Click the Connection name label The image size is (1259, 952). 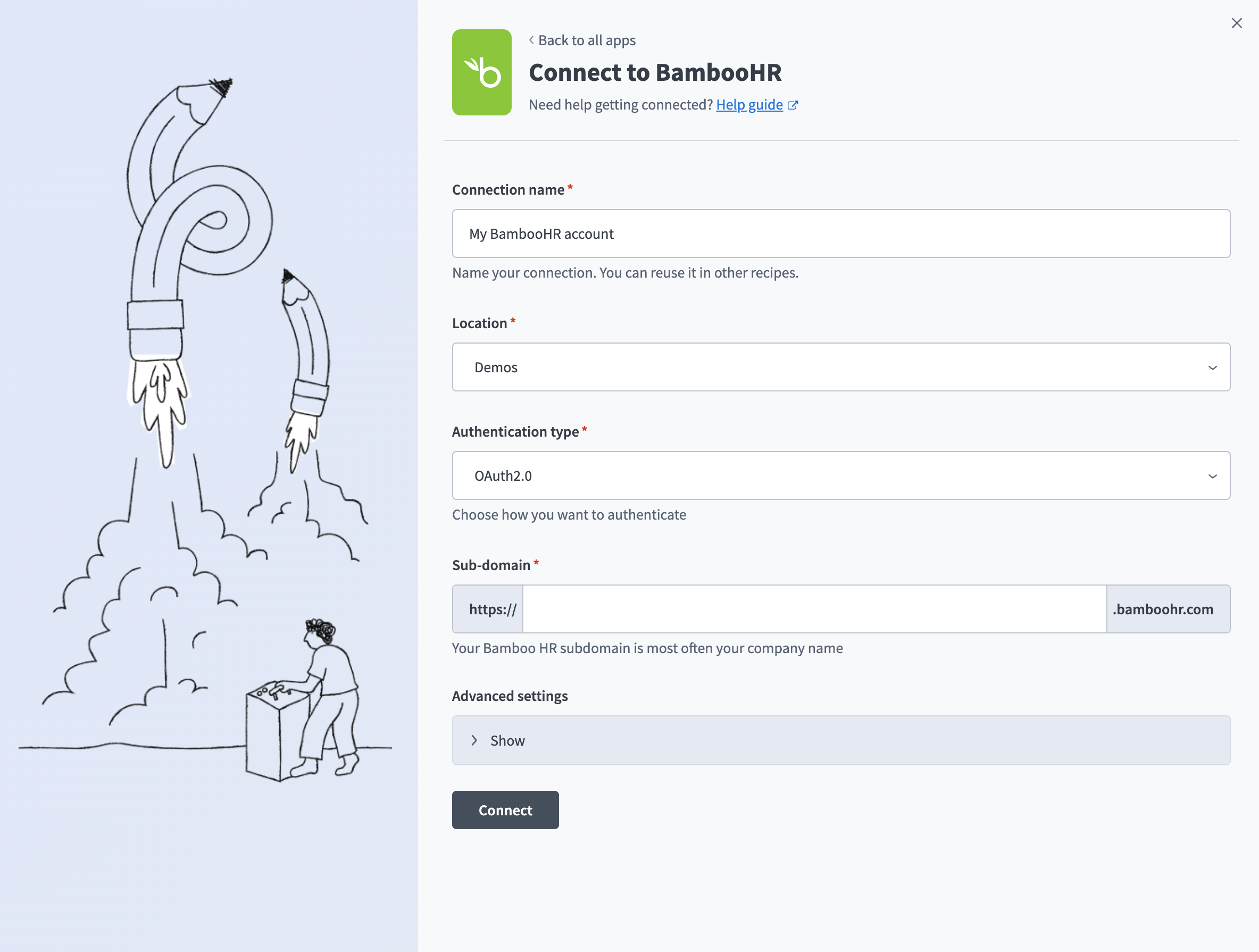point(508,189)
